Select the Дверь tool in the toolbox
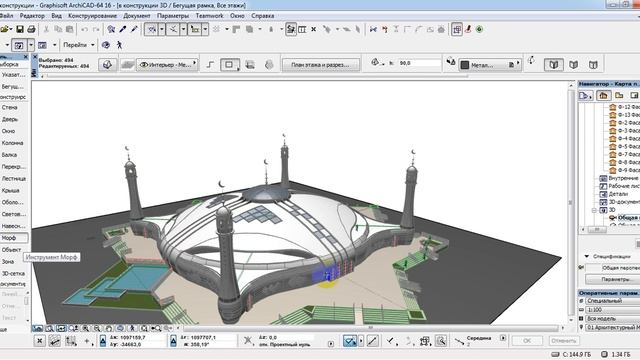This screenshot has height=360, width=640. pos(10,119)
